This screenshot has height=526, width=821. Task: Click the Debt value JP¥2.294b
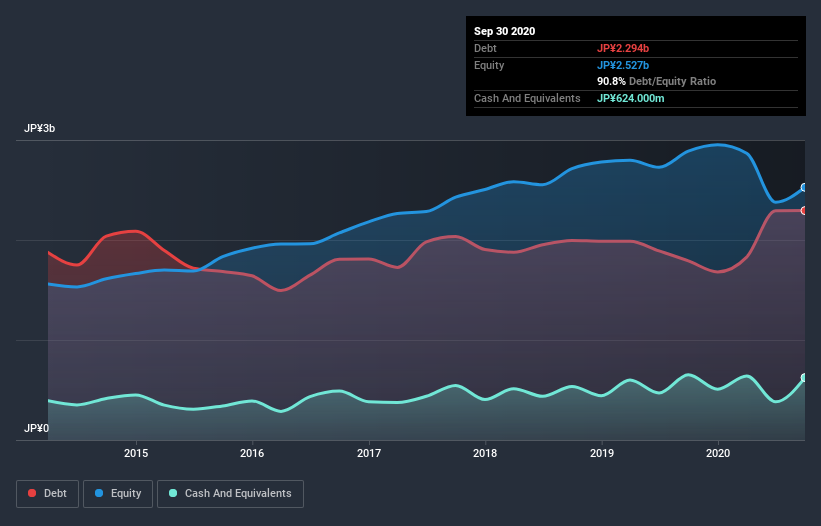pyautogui.click(x=623, y=48)
